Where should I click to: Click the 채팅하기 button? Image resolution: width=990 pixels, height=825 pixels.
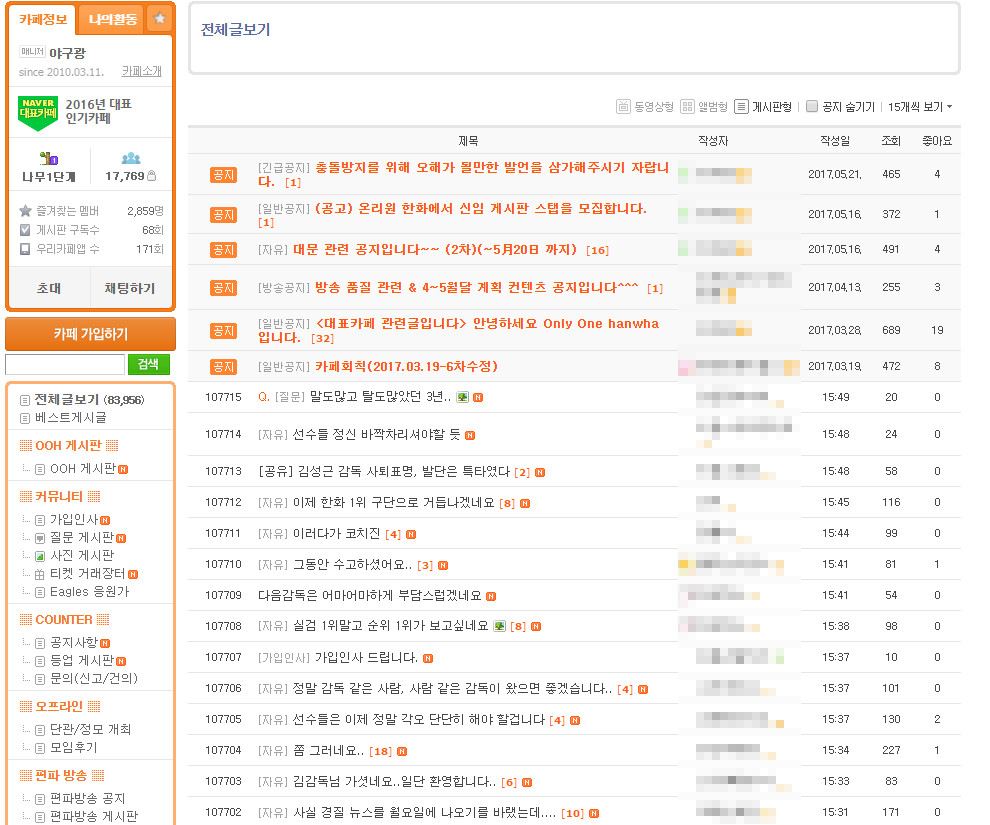[130, 288]
